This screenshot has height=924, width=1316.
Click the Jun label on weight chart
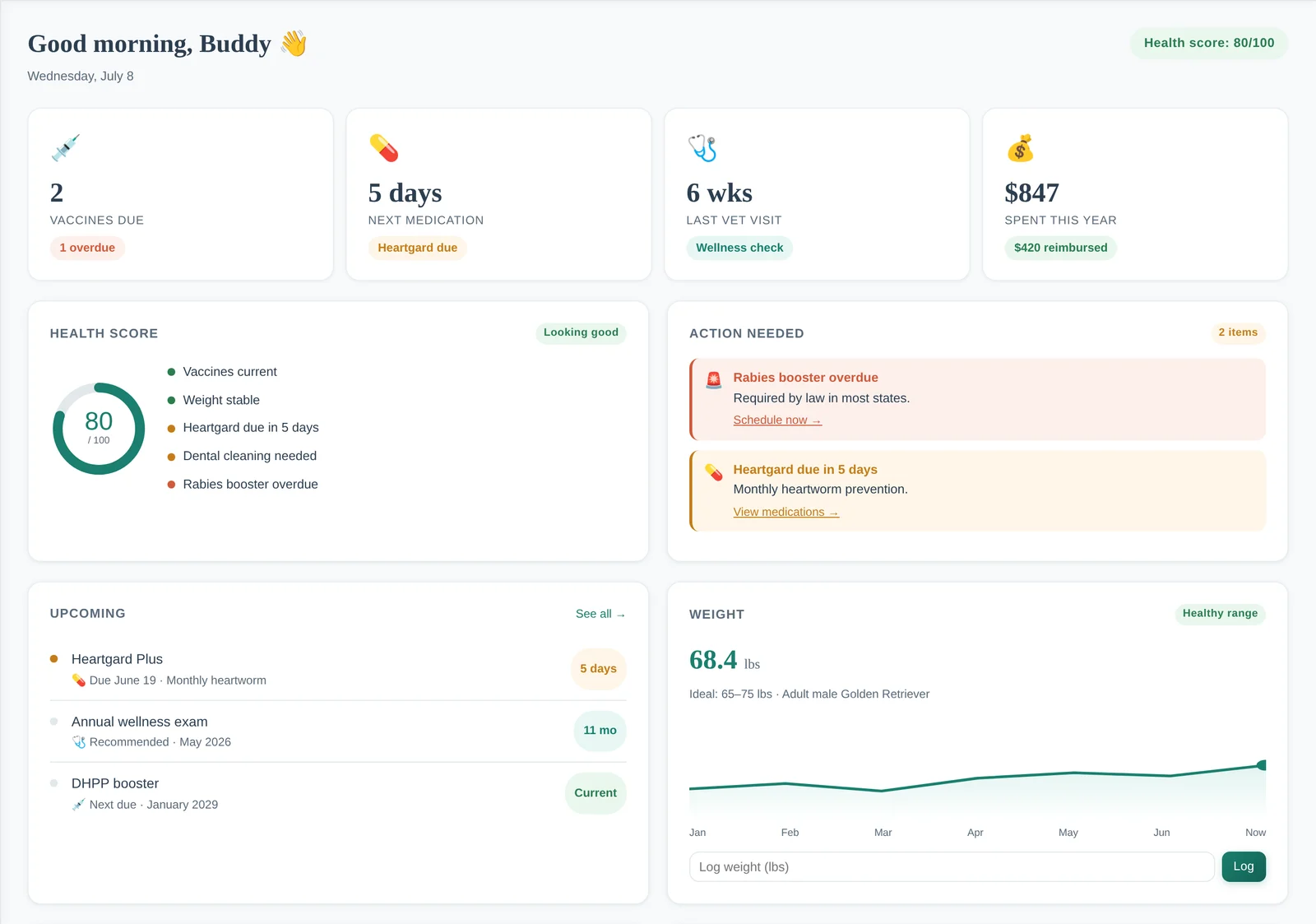point(1161,833)
